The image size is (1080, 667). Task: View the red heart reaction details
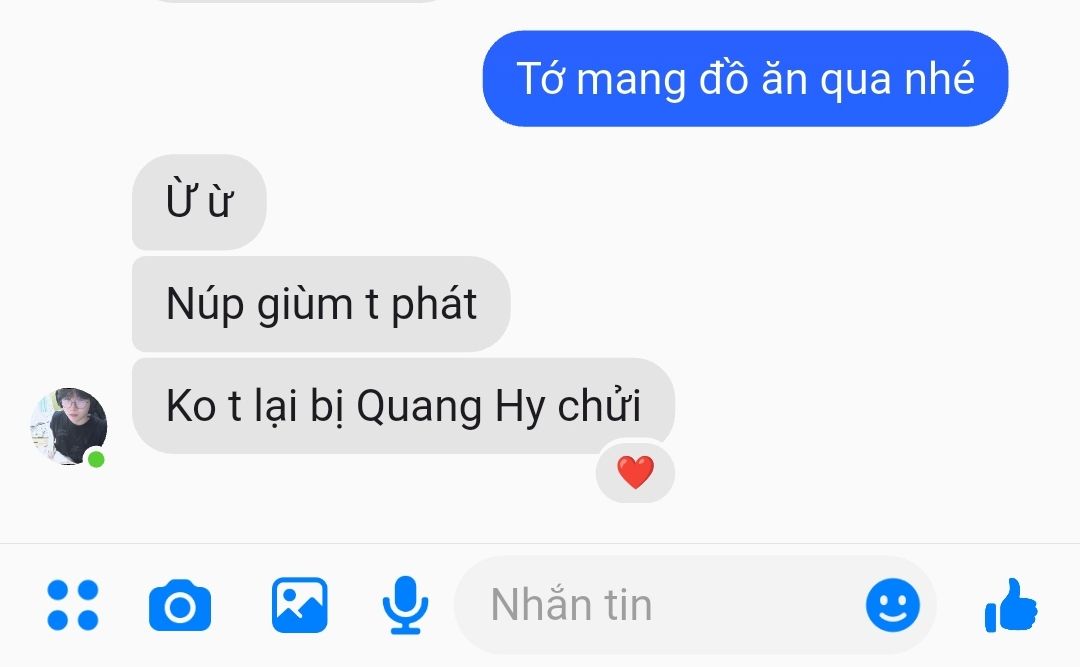pyautogui.click(x=635, y=473)
